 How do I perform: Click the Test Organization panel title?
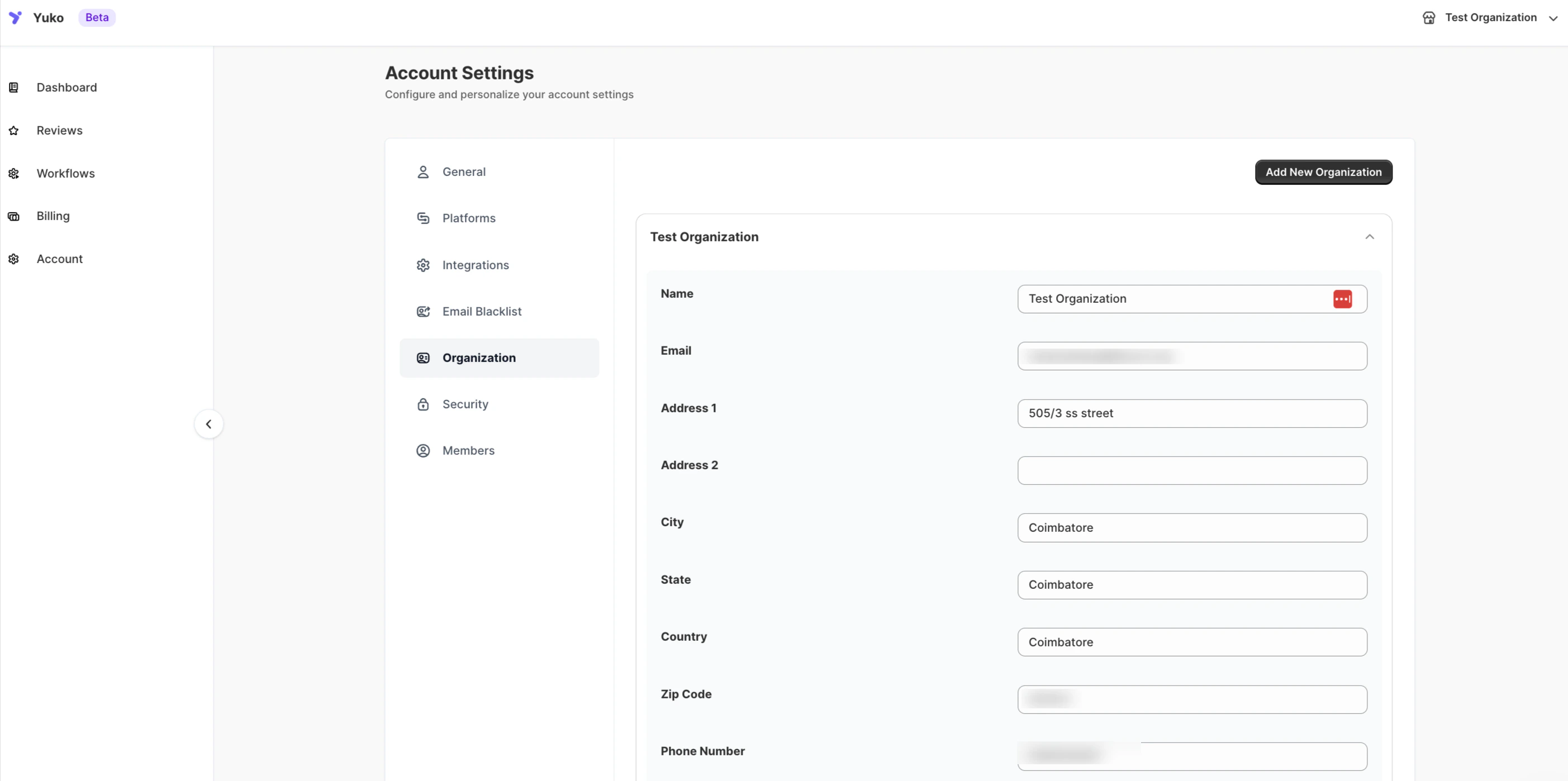point(704,237)
